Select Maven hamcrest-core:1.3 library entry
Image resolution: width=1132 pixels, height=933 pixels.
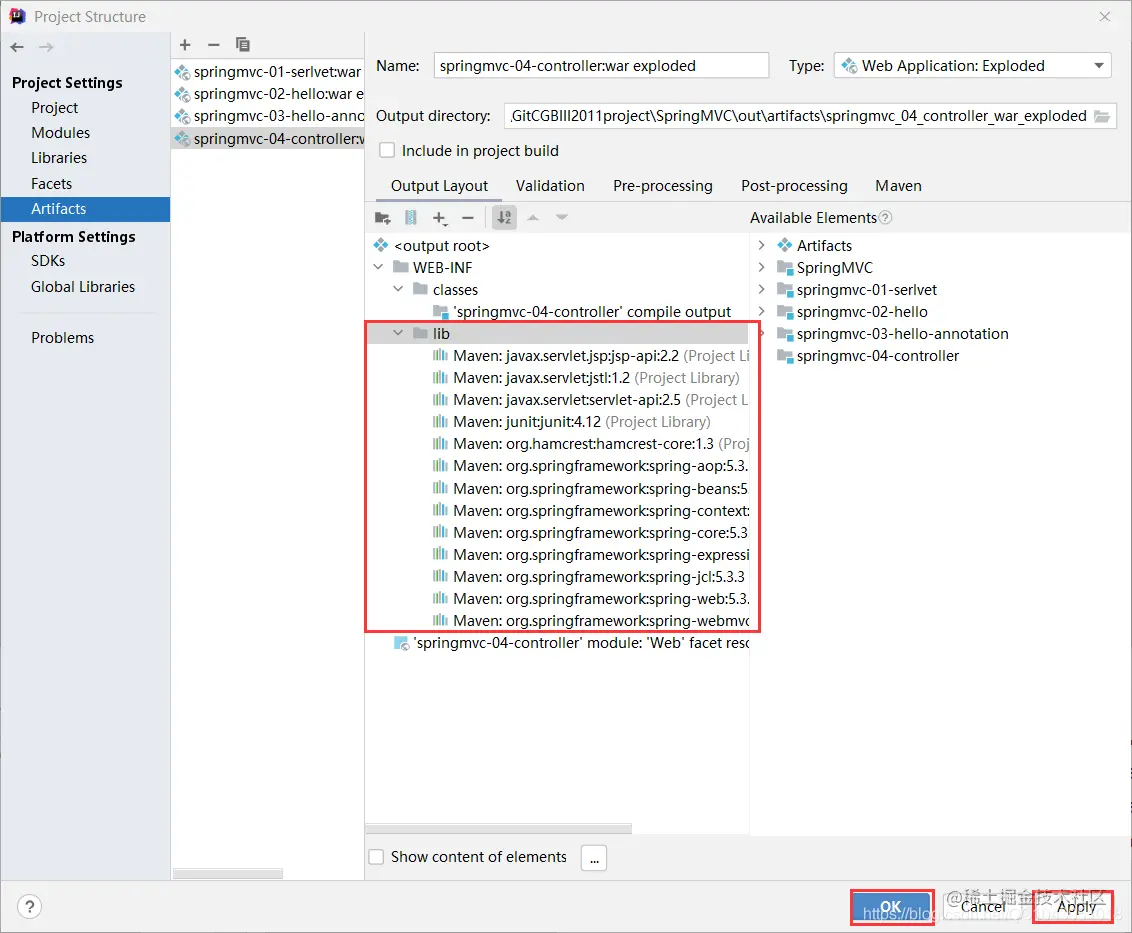(x=591, y=444)
